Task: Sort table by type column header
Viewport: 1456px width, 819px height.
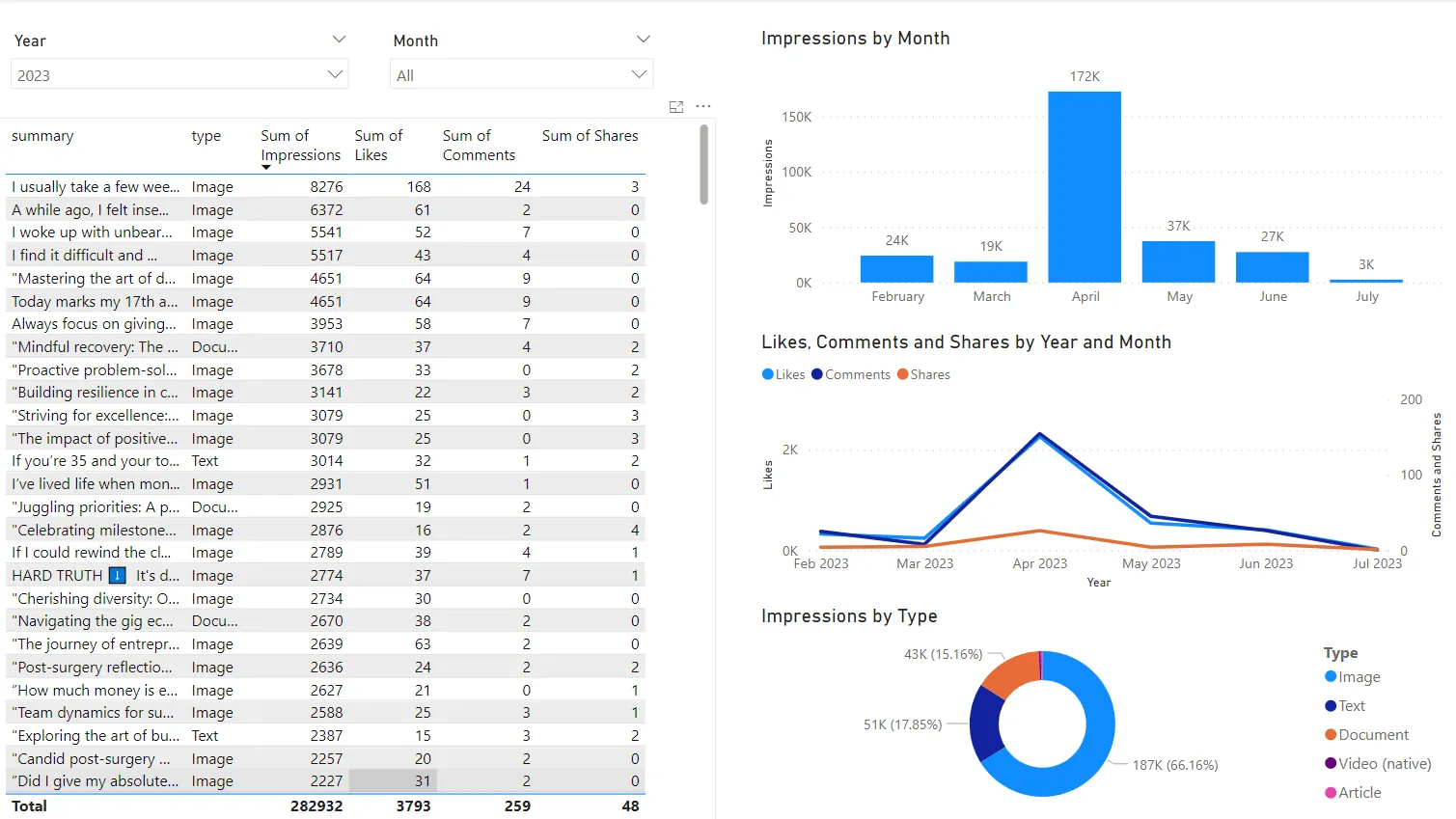Action: [206, 136]
